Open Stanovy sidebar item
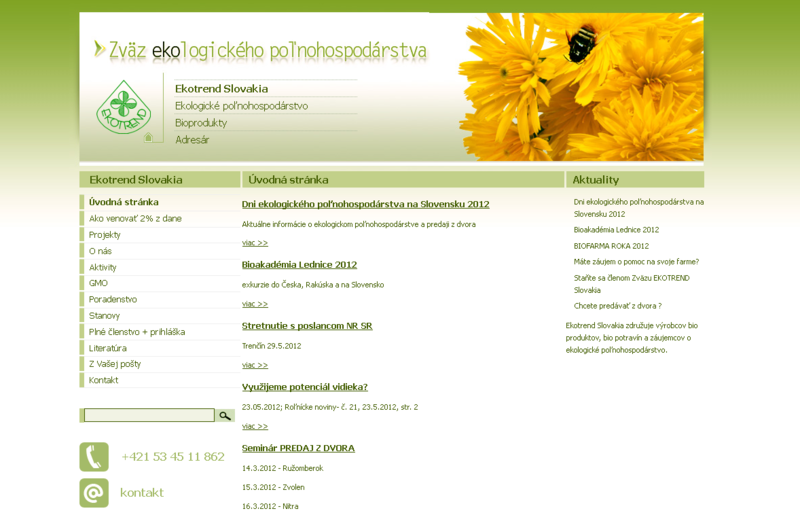The width and height of the screenshot is (800, 513). pyautogui.click(x=104, y=316)
